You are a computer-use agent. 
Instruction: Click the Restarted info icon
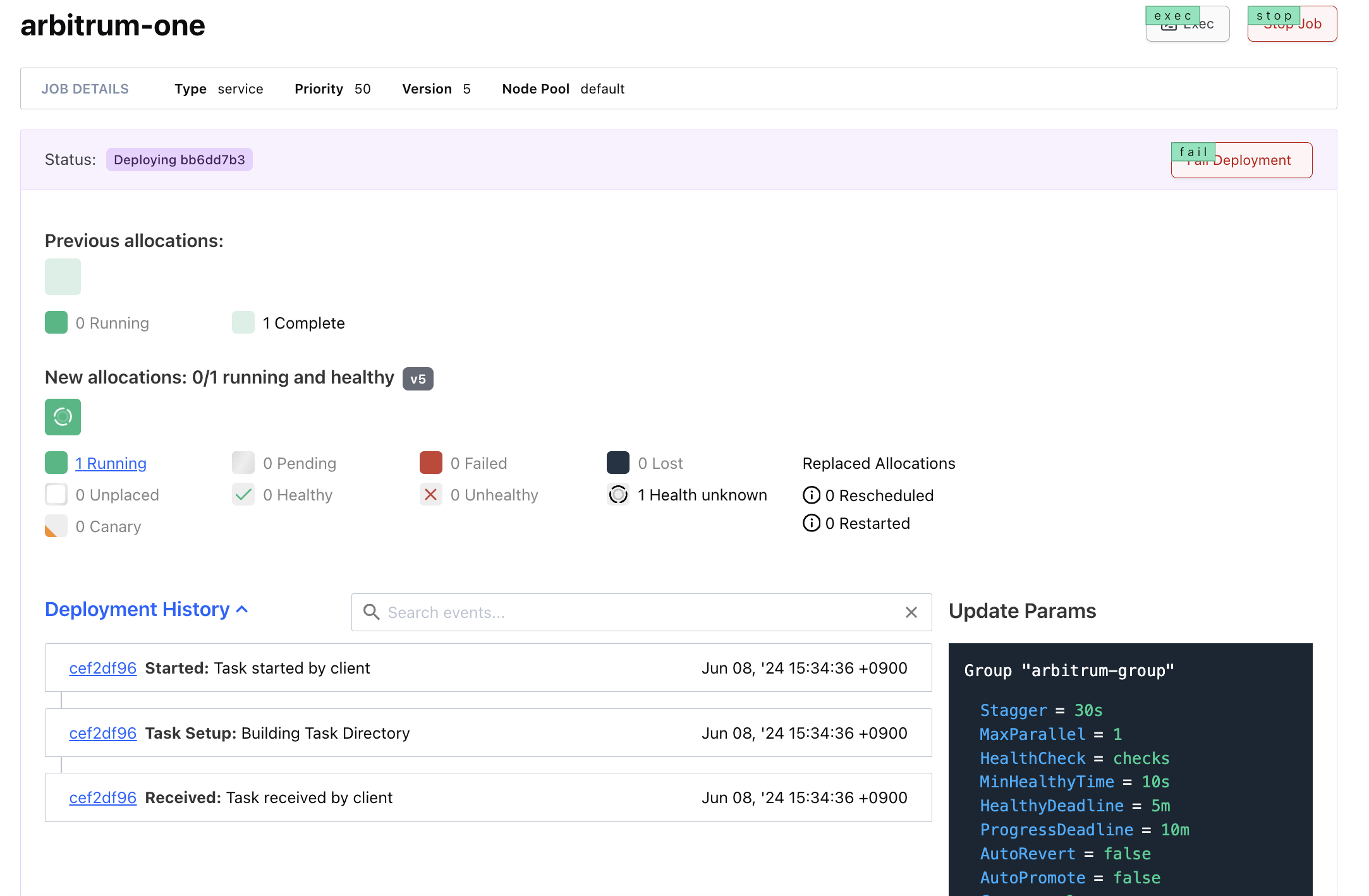(x=811, y=523)
